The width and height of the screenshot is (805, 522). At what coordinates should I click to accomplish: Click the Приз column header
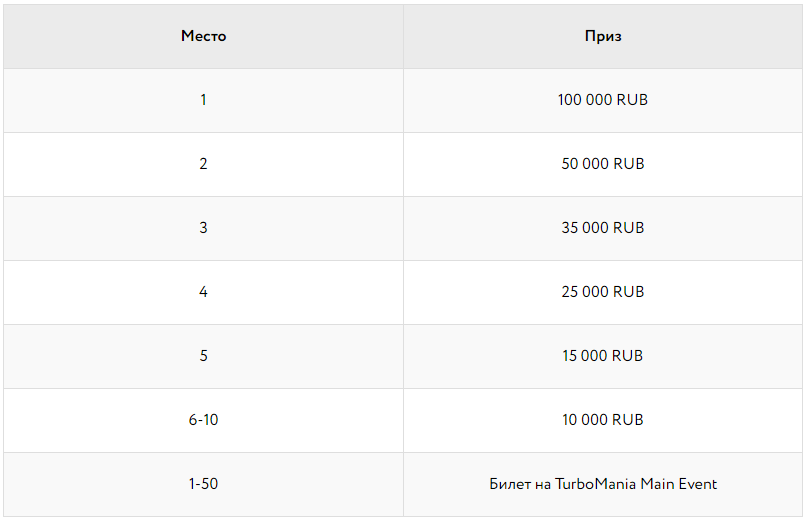603,36
